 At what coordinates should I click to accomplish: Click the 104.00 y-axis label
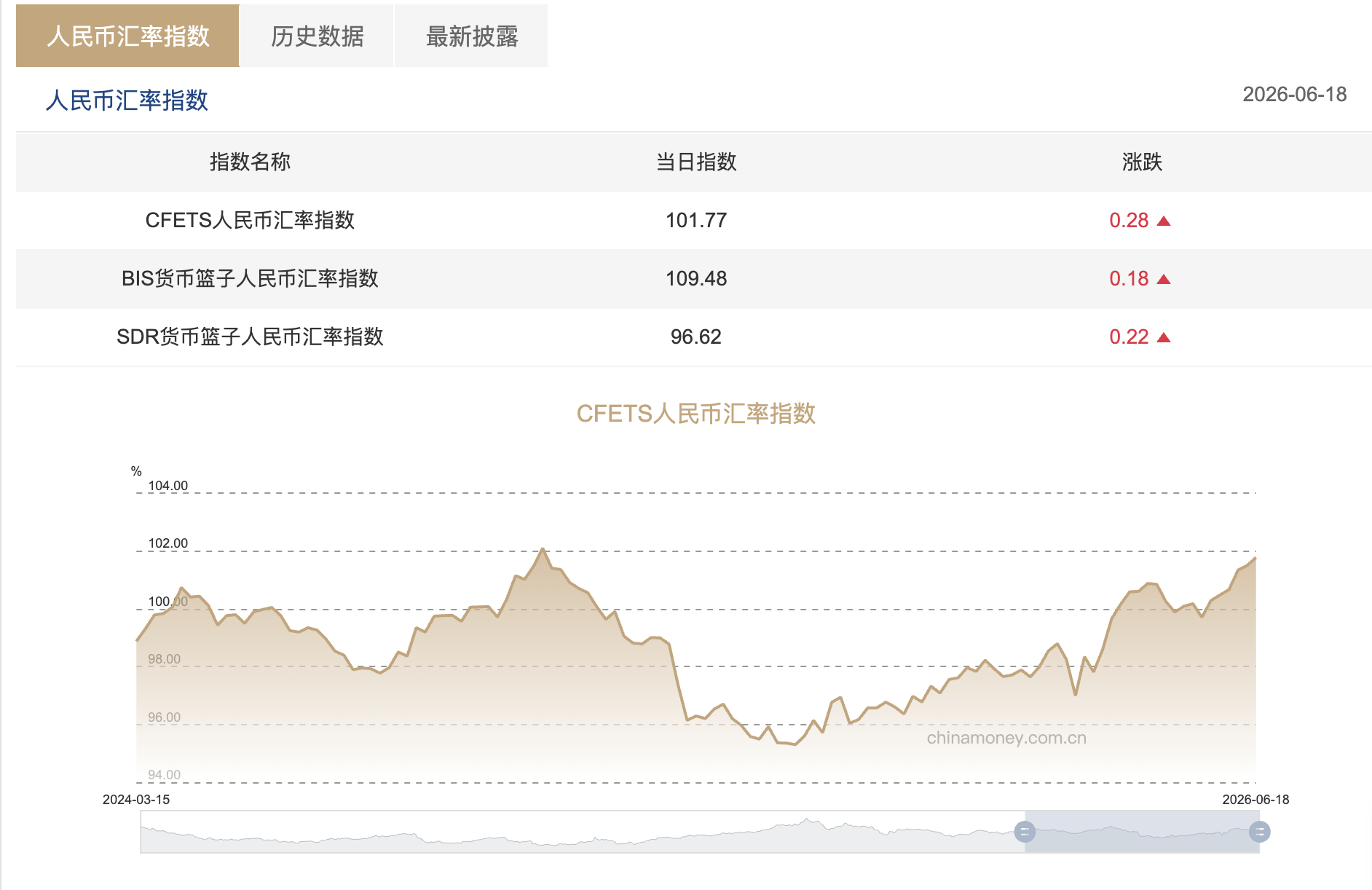(168, 486)
